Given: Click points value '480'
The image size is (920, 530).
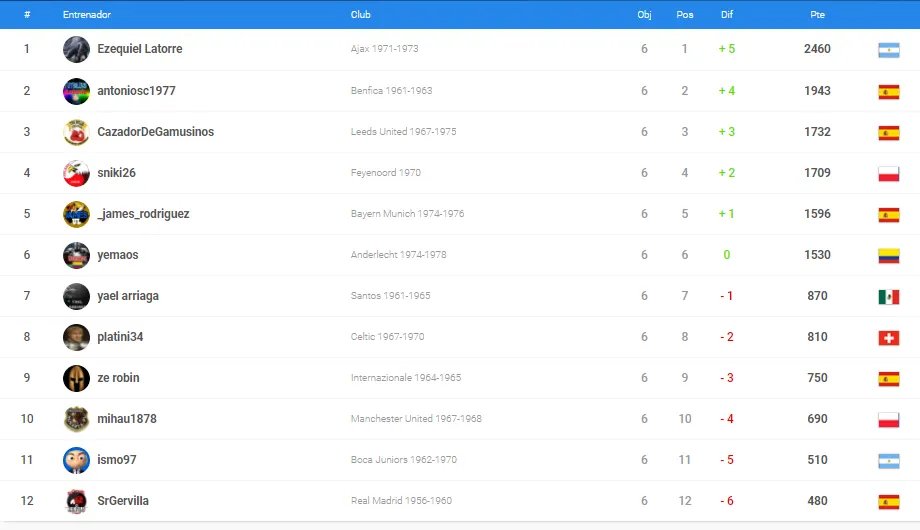Looking at the screenshot, I should pyautogui.click(x=817, y=501).
